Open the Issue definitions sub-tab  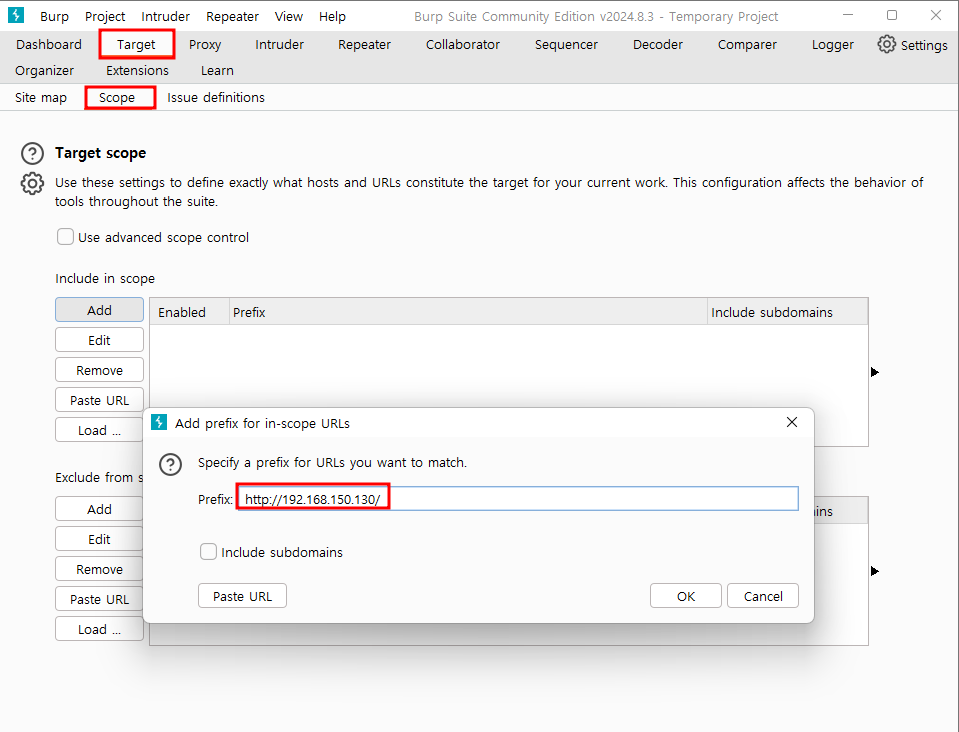click(x=216, y=98)
